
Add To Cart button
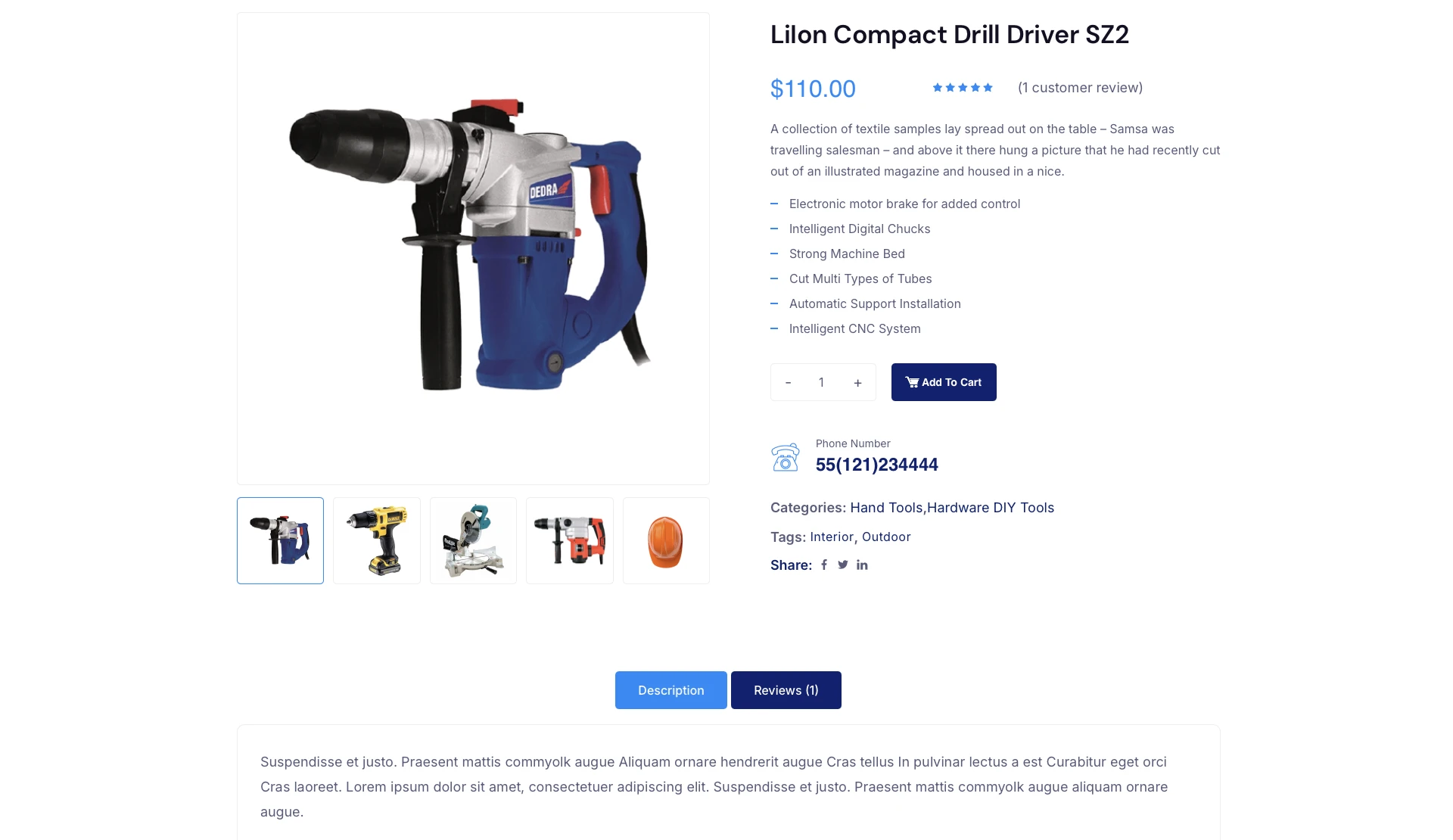tap(944, 382)
